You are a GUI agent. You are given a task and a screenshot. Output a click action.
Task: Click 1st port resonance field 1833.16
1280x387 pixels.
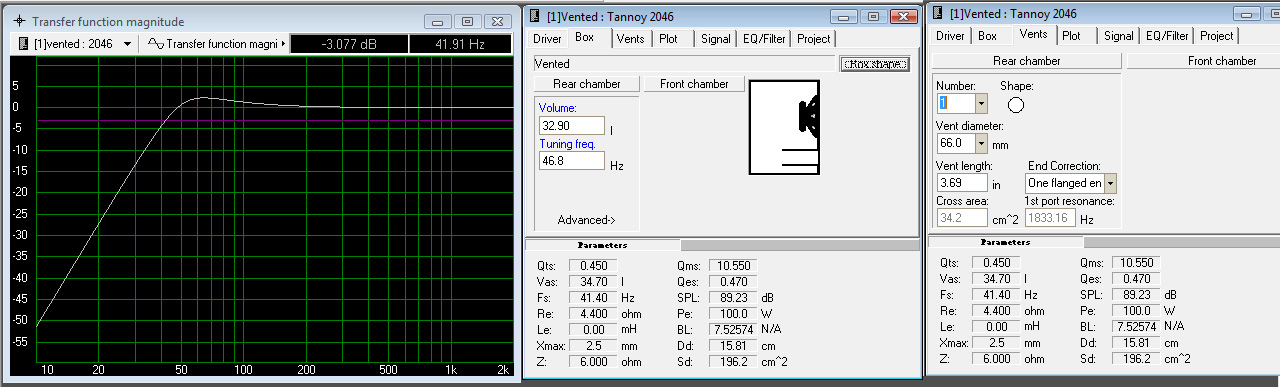click(x=1051, y=217)
